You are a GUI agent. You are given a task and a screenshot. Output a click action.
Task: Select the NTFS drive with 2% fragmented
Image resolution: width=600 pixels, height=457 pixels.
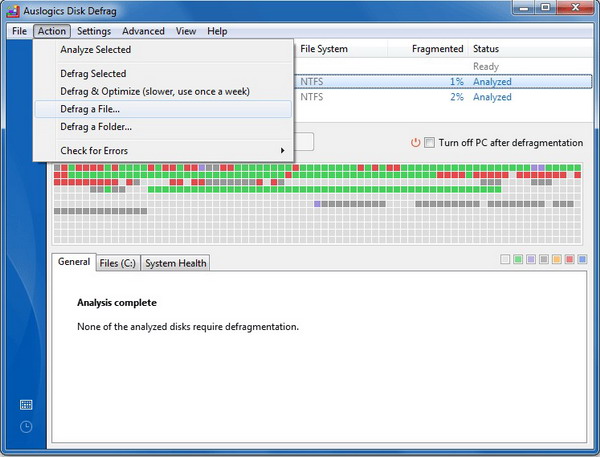[443, 97]
